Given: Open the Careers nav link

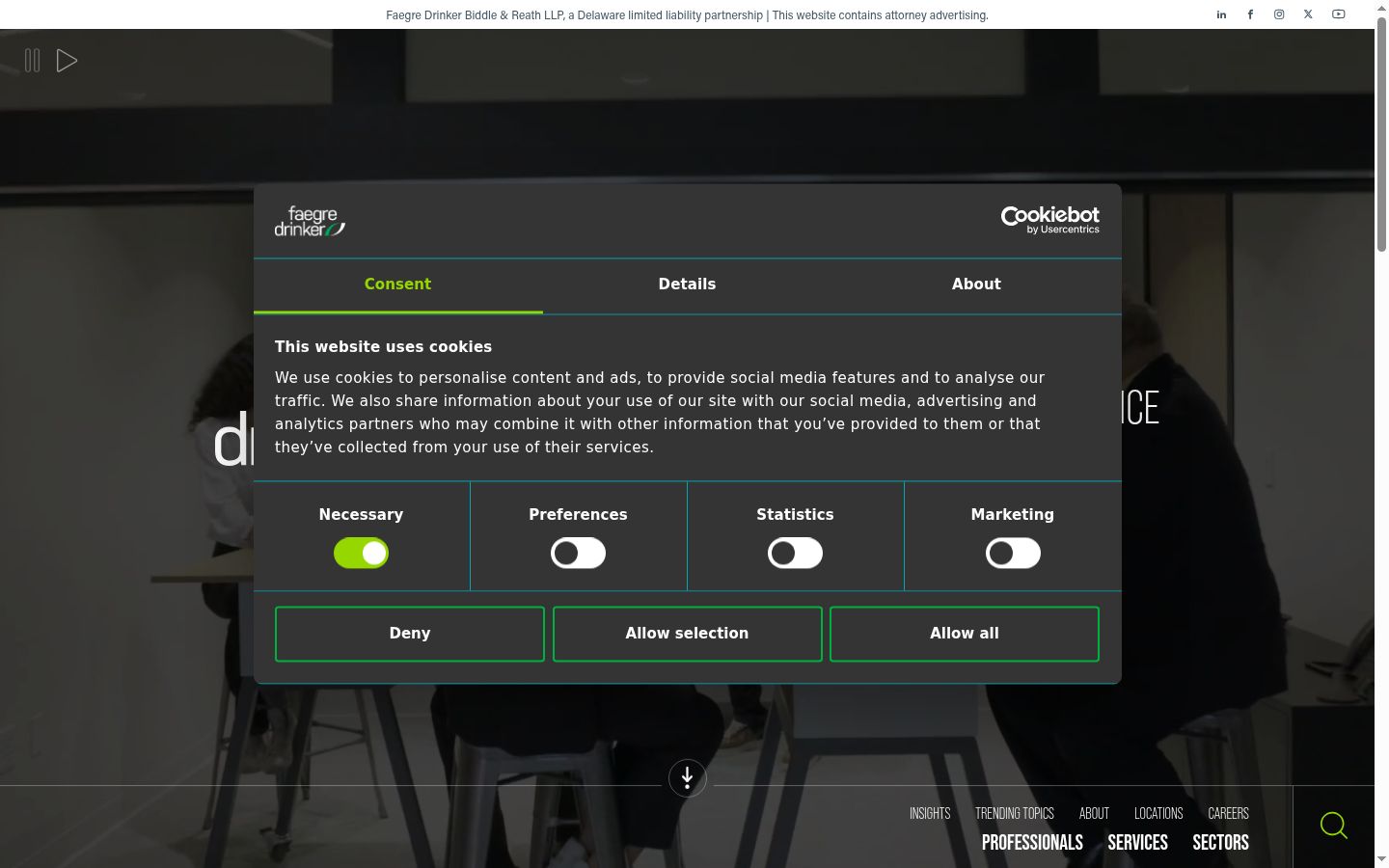Looking at the screenshot, I should (x=1229, y=814).
